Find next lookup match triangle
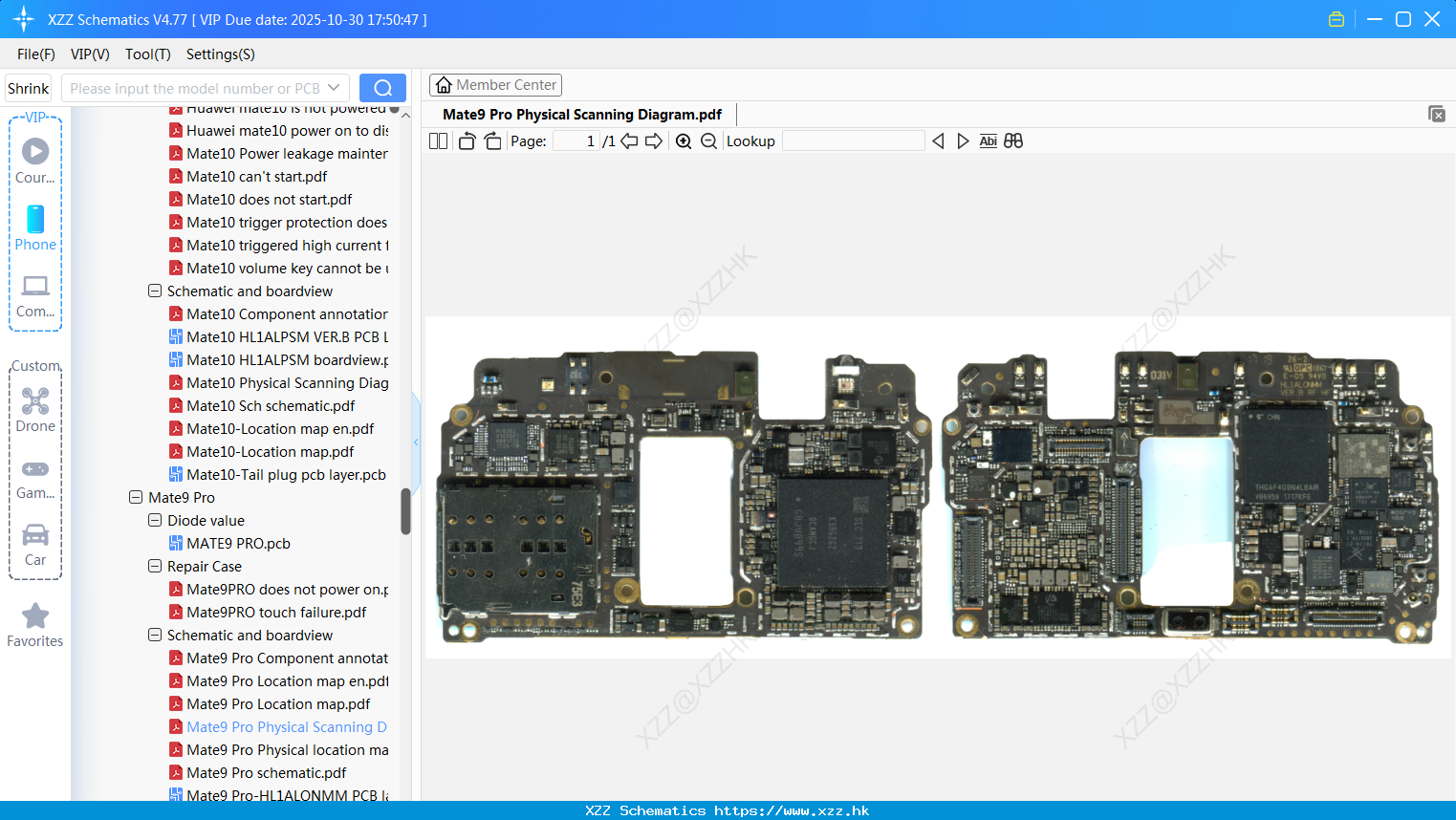This screenshot has height=820, width=1456. point(963,141)
